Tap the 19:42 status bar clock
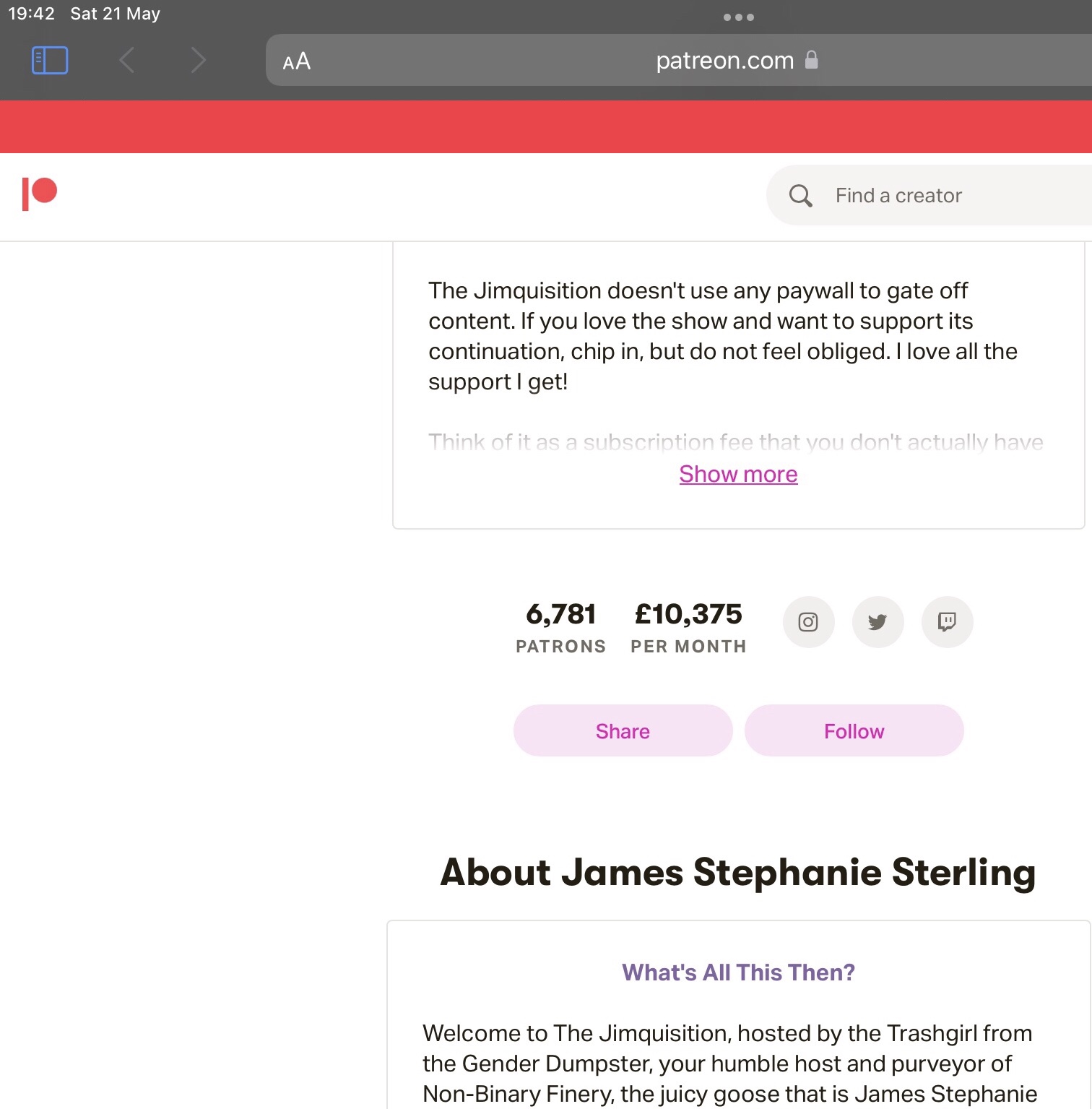This screenshot has height=1109, width=1092. [31, 14]
